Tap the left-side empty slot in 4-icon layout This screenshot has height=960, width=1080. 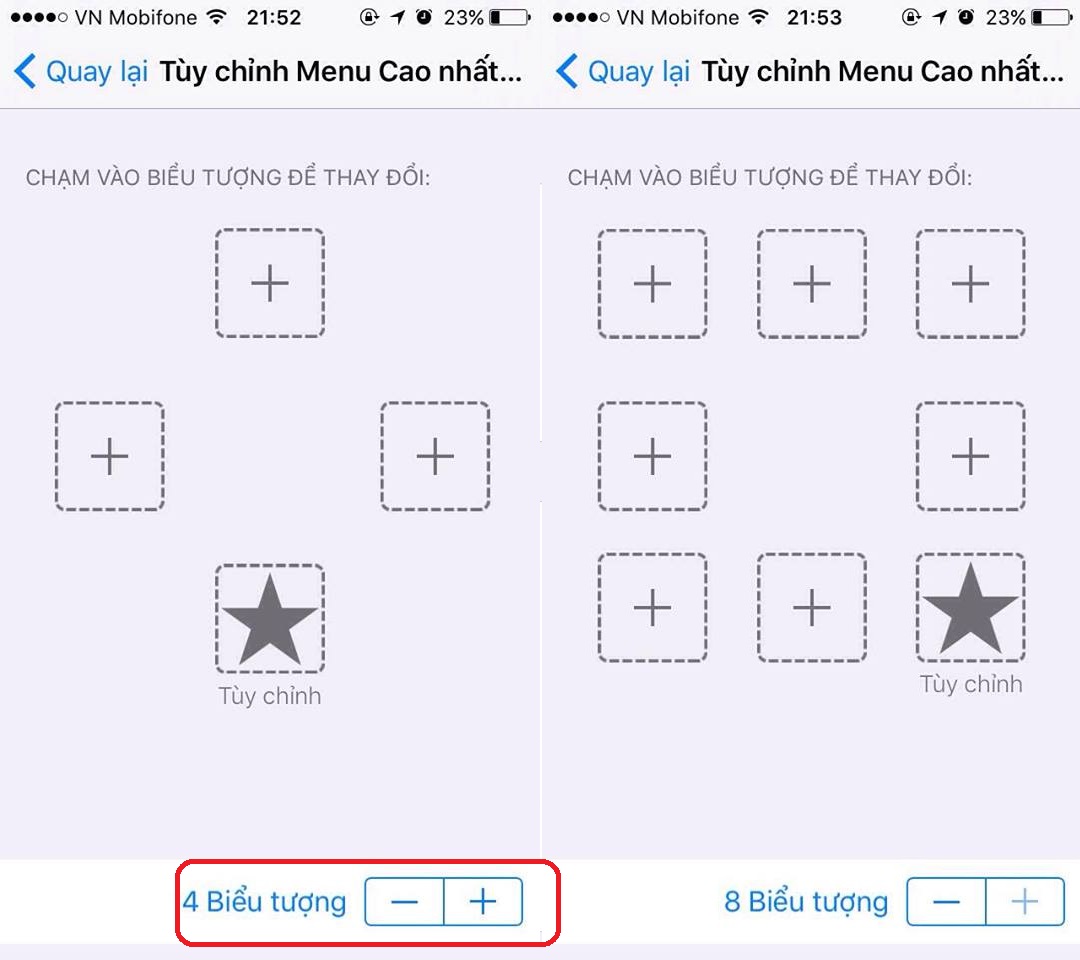[x=110, y=456]
